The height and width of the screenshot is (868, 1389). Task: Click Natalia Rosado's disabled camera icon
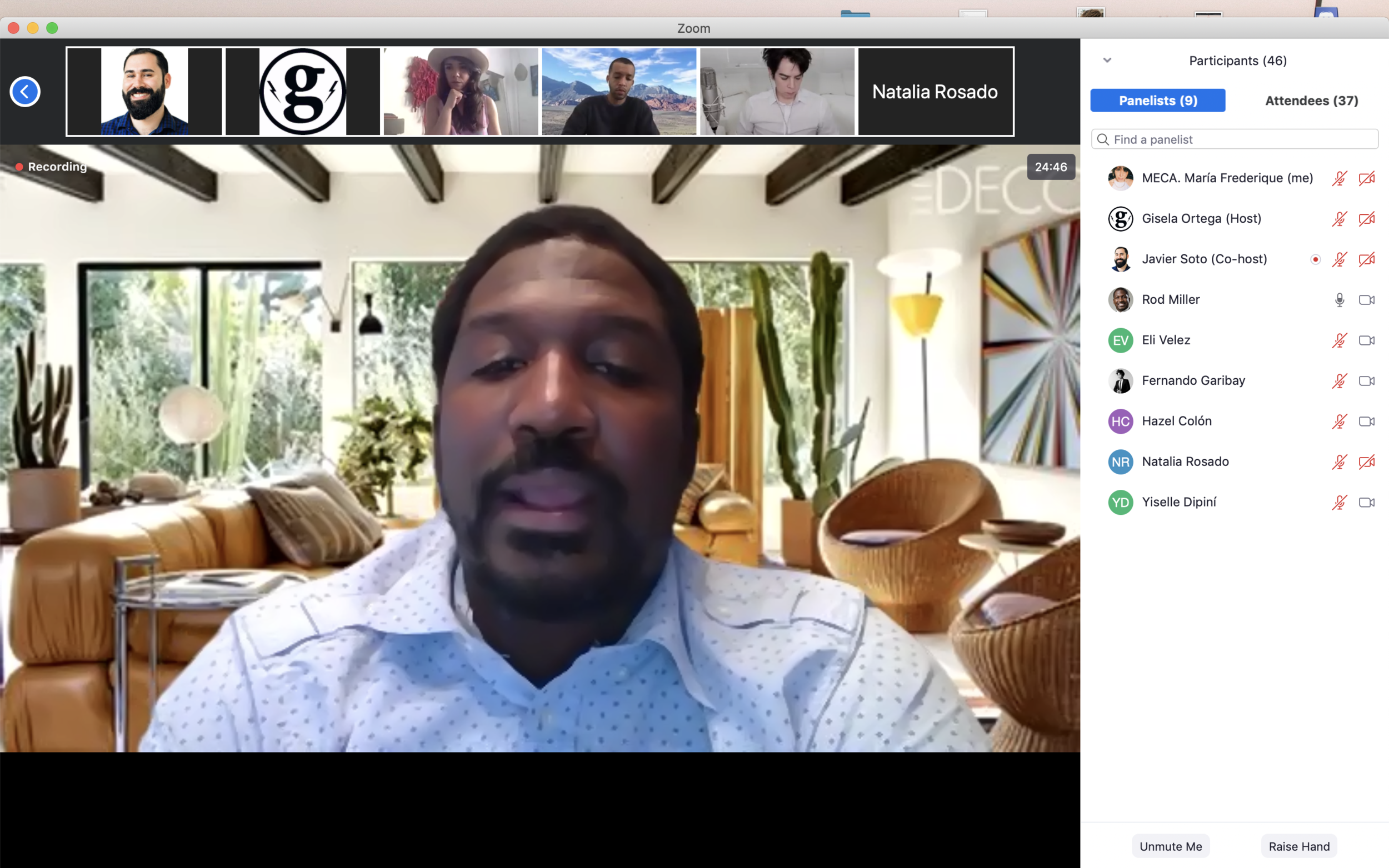coord(1366,461)
